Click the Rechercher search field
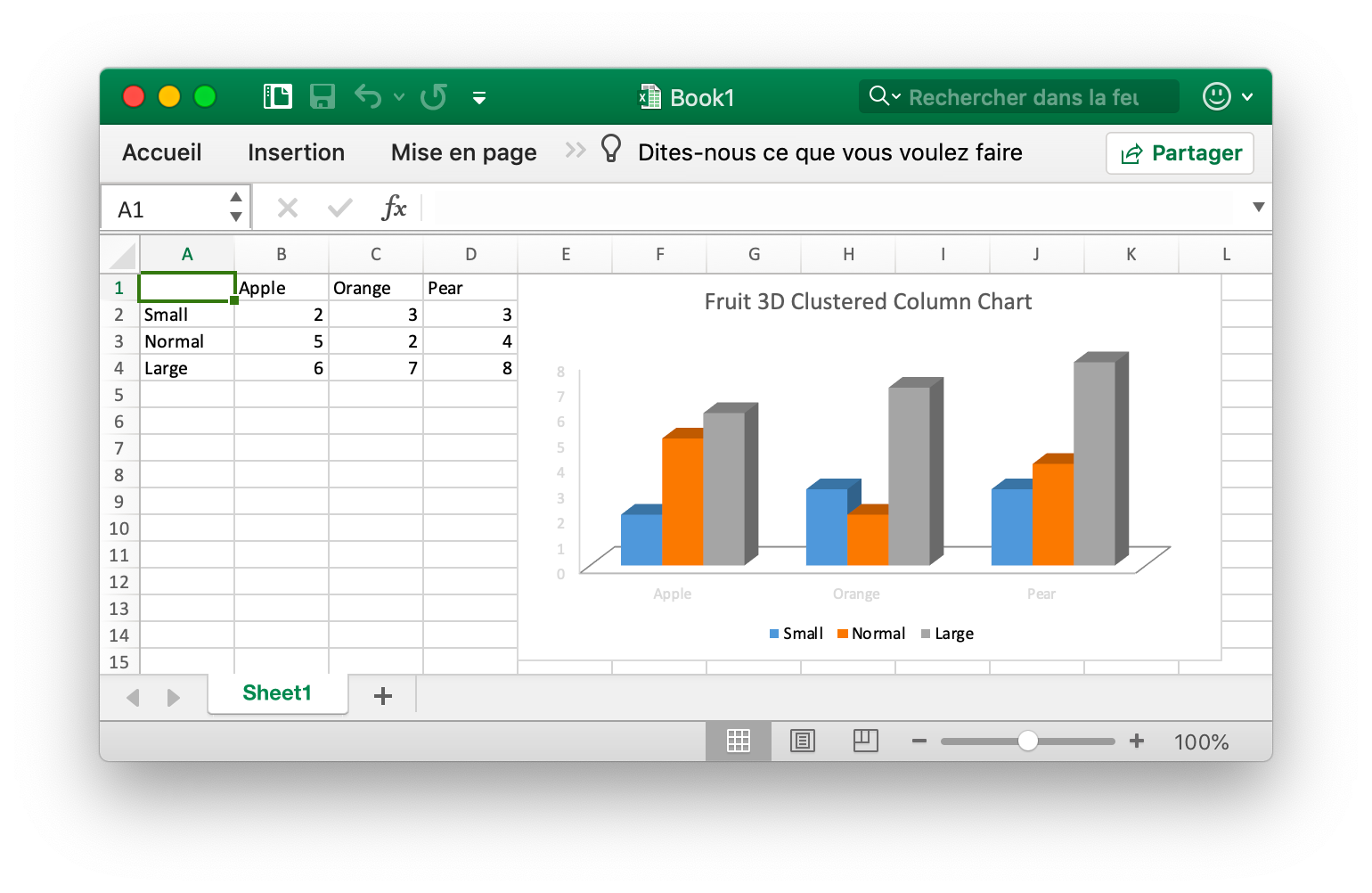Image resolution: width=1372 pixels, height=893 pixels. pos(1018,96)
